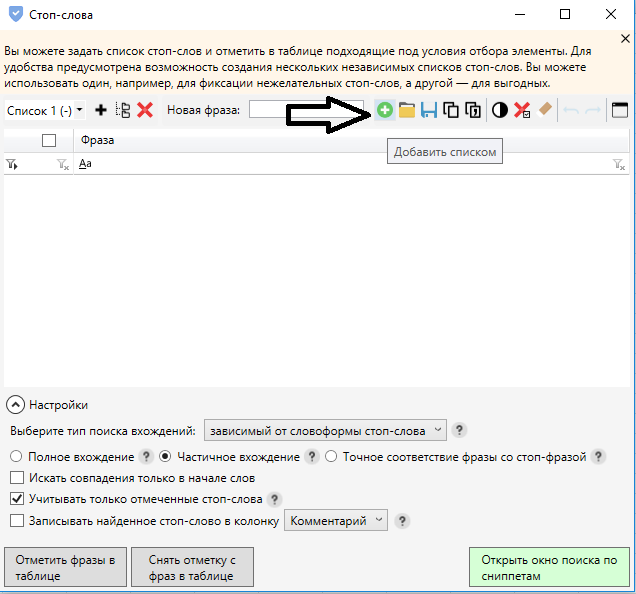The width and height of the screenshot is (636, 594).
Task: Click the half-filled circle invert icon
Action: coord(500,110)
